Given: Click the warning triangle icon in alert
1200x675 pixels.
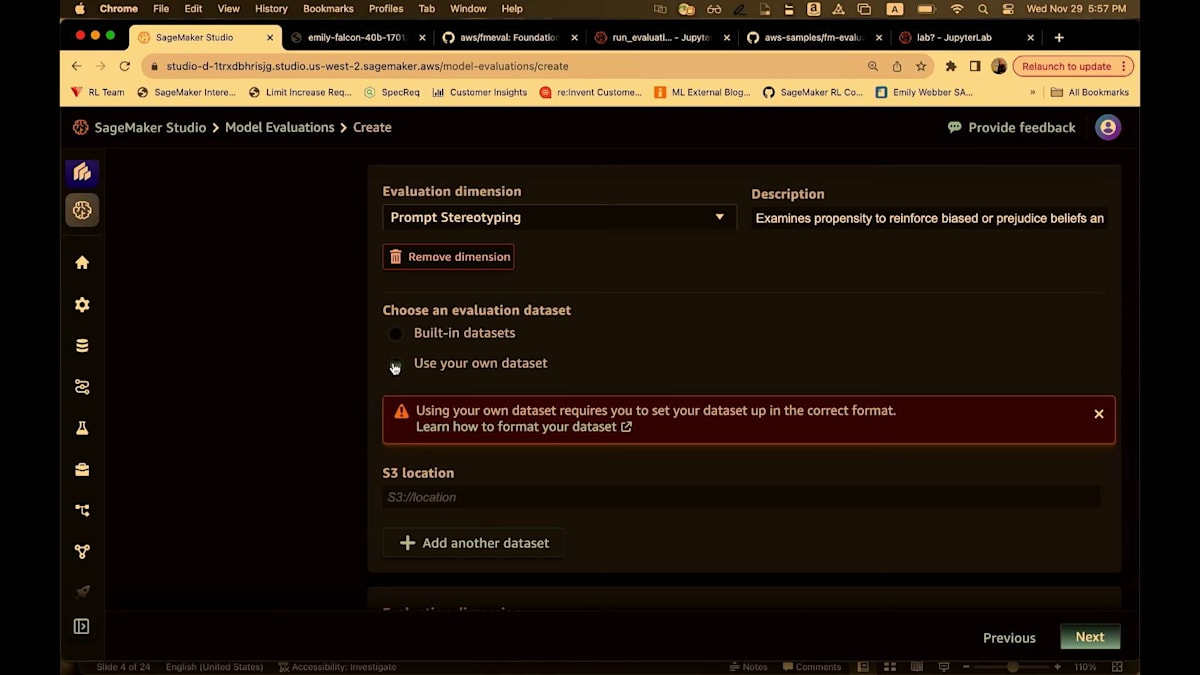Looking at the screenshot, I should (x=401, y=411).
